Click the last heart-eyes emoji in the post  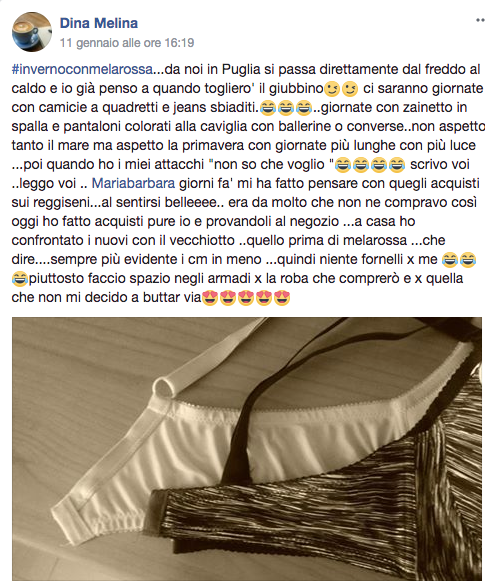pos(282,298)
